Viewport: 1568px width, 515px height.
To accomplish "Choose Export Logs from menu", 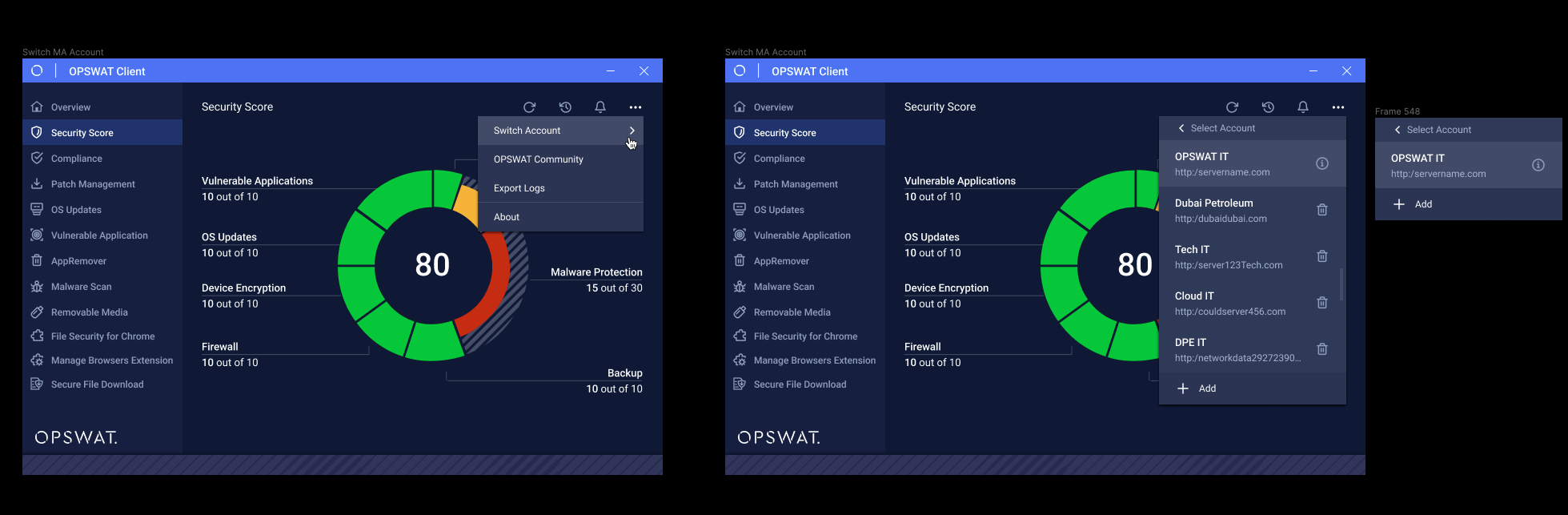I will pyautogui.click(x=560, y=188).
